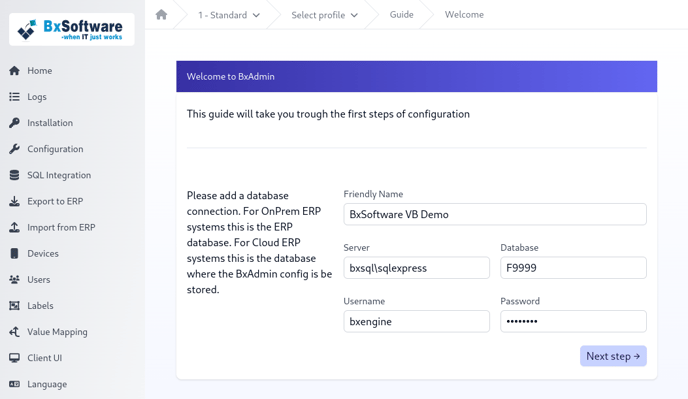Focus the Friendly Name input field

495,214
